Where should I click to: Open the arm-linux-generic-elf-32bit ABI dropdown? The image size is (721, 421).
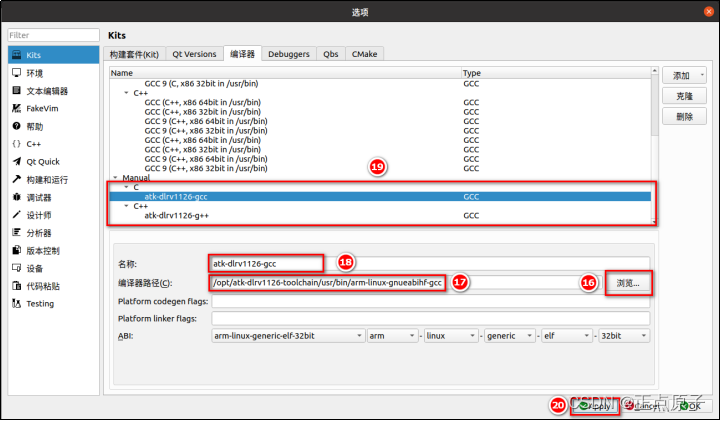(288, 336)
